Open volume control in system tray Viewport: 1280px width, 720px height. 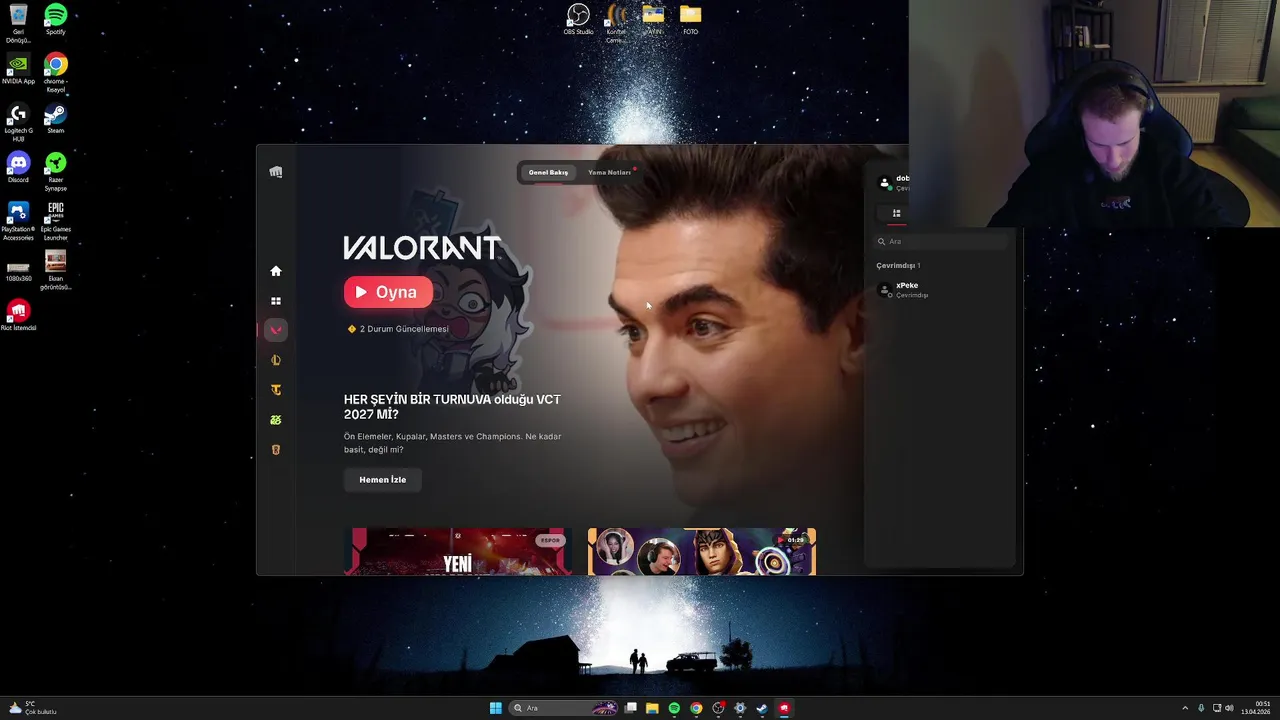pyautogui.click(x=1229, y=708)
